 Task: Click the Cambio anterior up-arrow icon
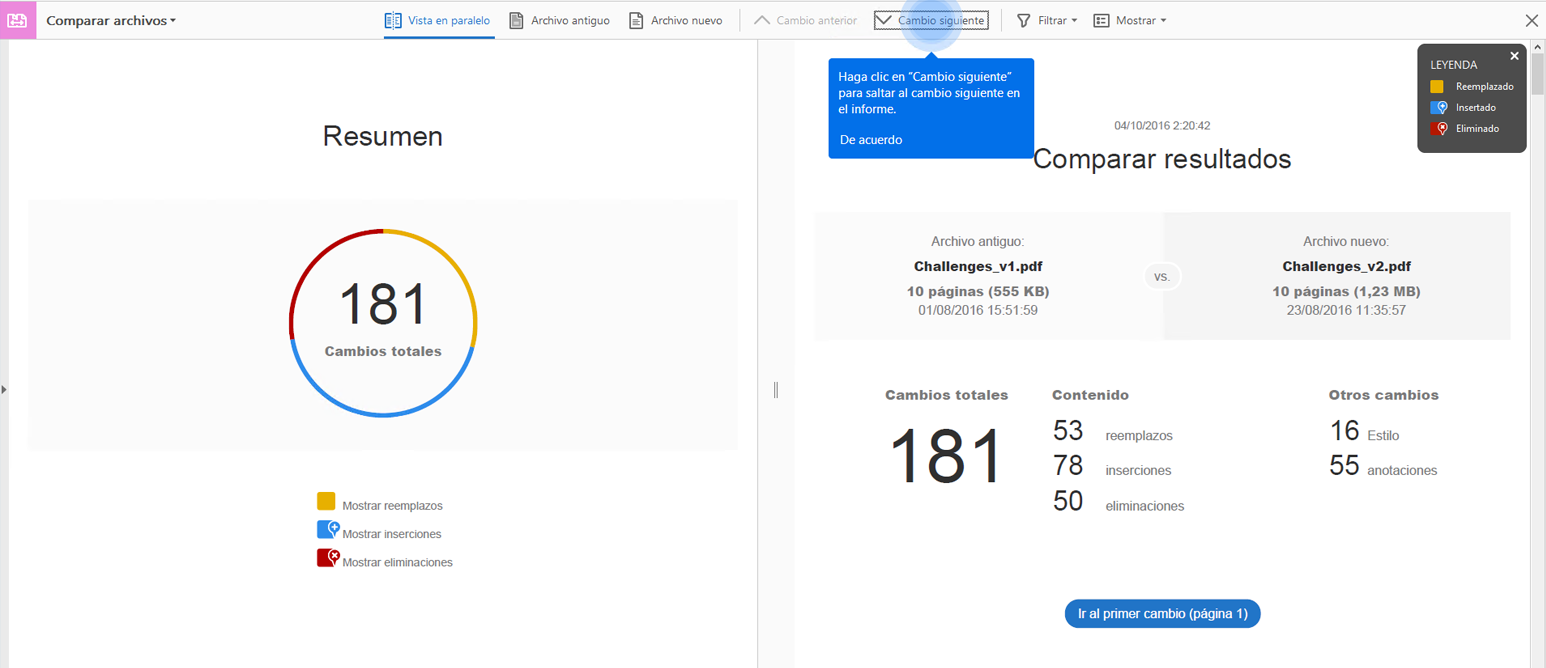click(762, 20)
